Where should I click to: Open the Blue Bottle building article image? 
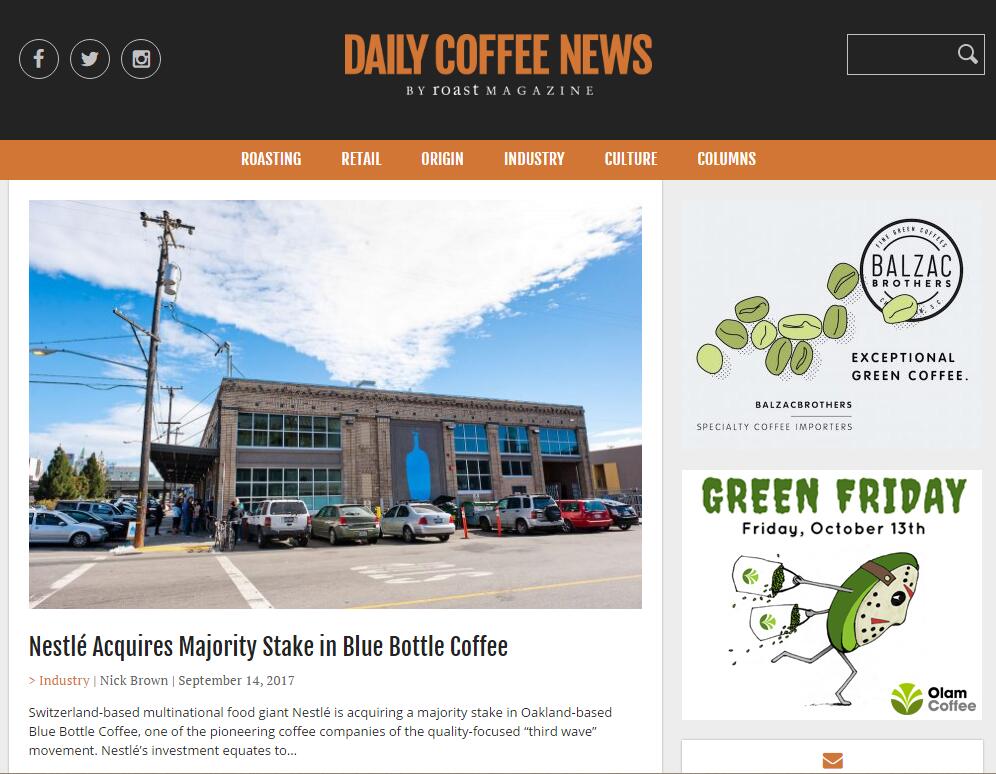coord(335,404)
